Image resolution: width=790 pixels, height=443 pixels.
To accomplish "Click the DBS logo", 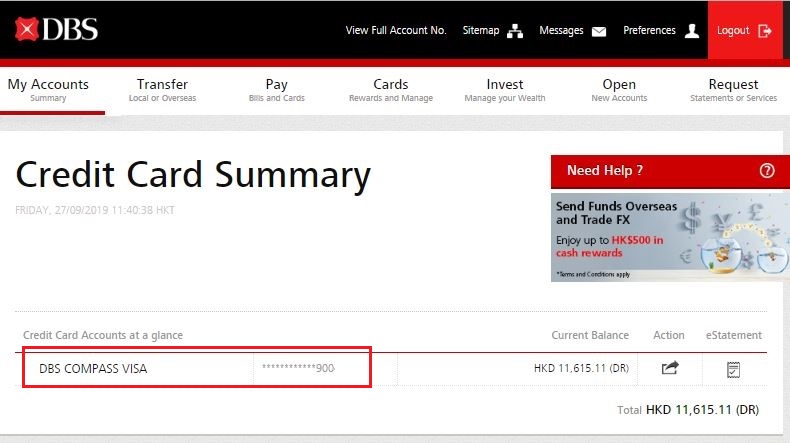I will tap(56, 30).
